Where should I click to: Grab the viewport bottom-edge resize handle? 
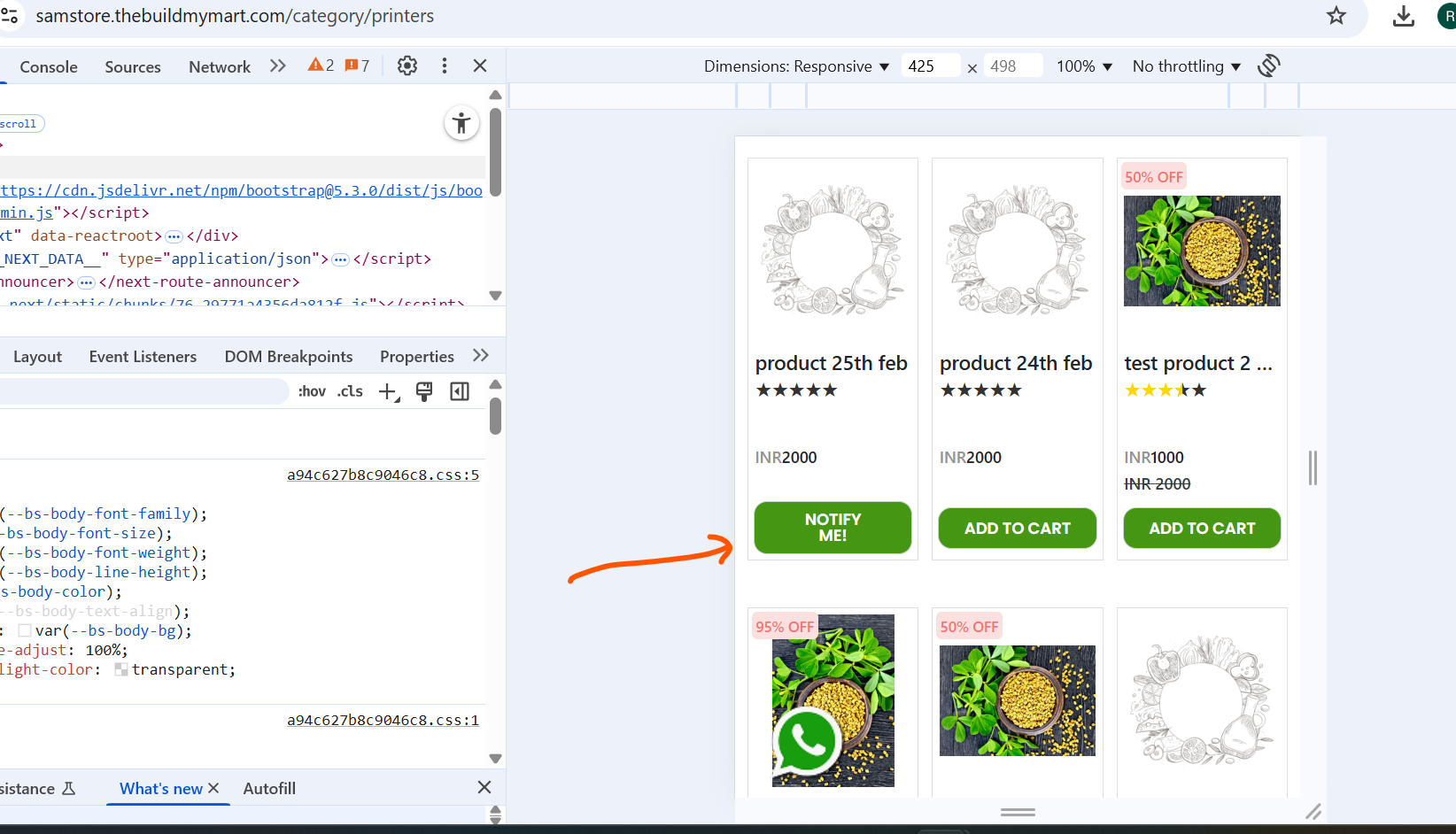click(x=1018, y=812)
